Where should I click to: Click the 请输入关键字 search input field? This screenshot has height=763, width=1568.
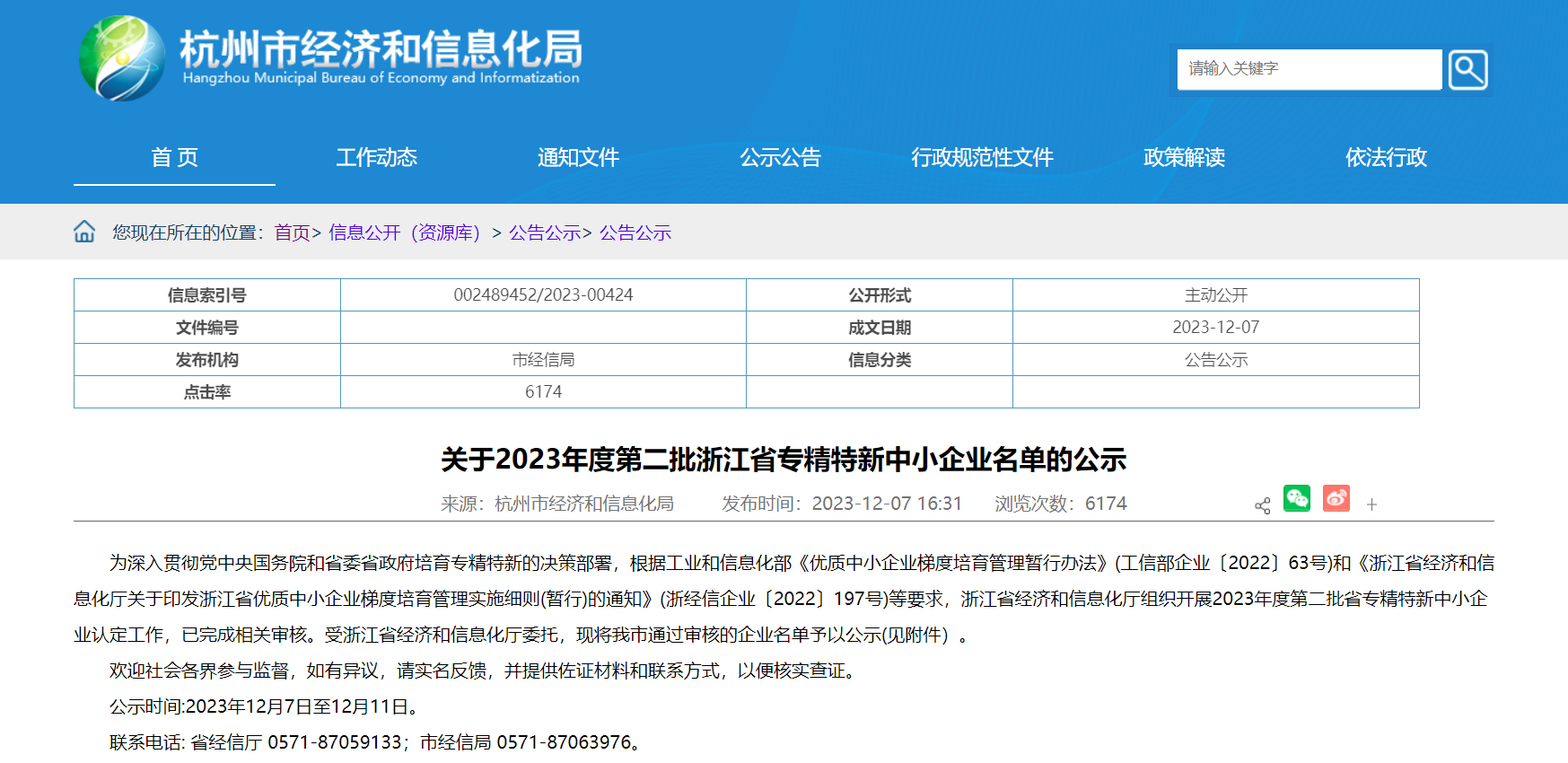tap(1309, 69)
